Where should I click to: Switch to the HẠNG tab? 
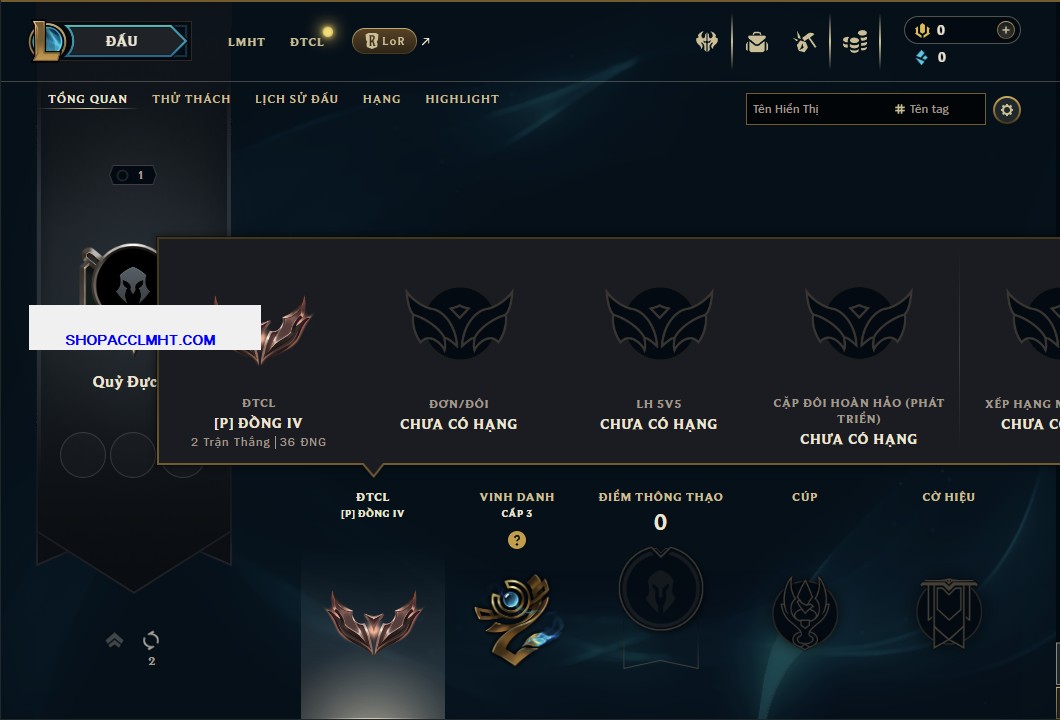click(381, 99)
